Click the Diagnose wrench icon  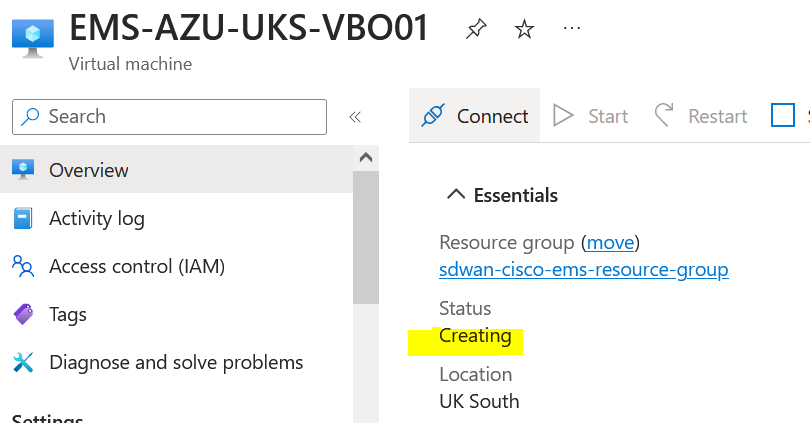(23, 362)
